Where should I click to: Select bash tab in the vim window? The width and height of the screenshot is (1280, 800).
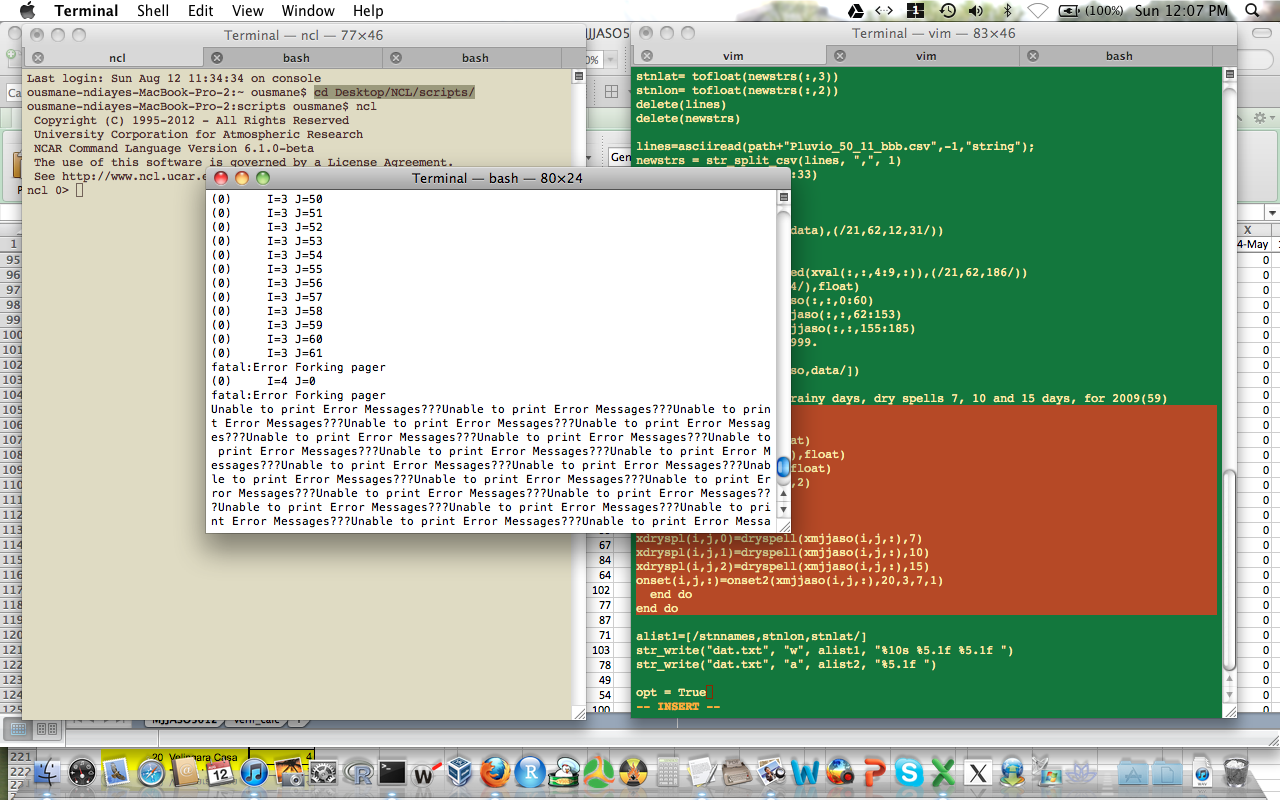tap(1119, 56)
